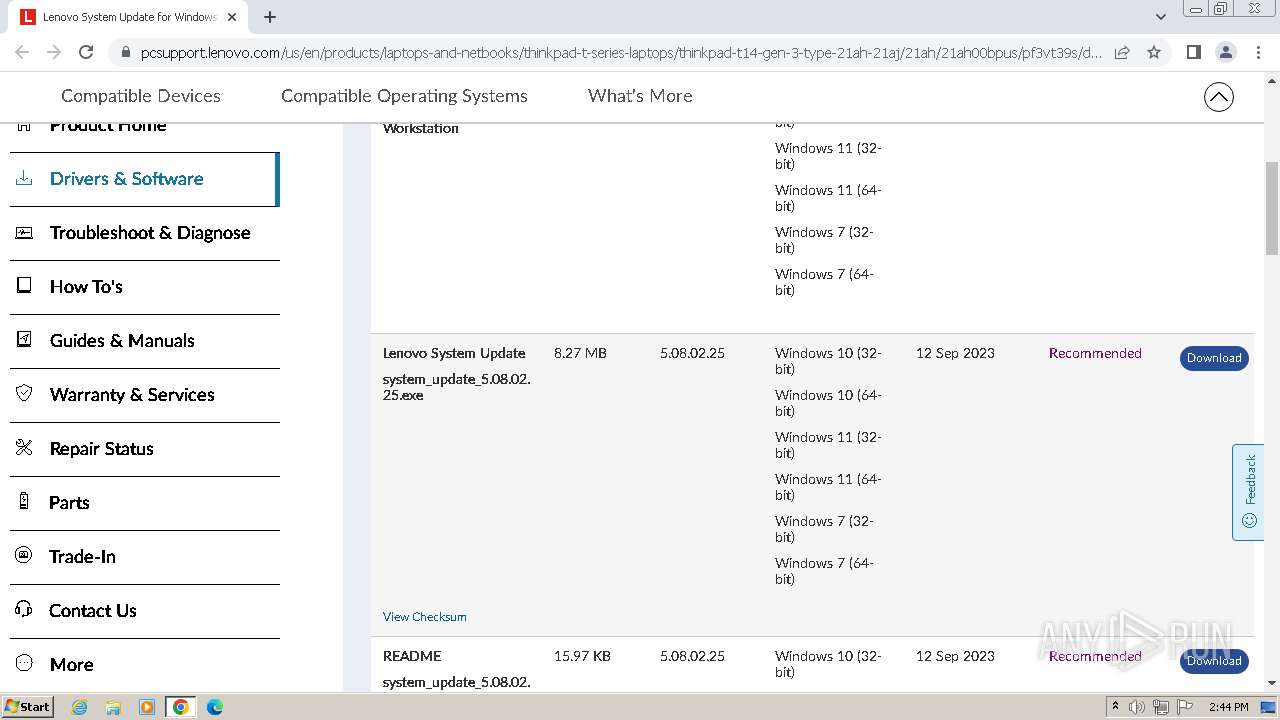This screenshot has width=1280, height=720.
Task: Click the Troubleshoot & Diagnose icon
Action: [24, 232]
